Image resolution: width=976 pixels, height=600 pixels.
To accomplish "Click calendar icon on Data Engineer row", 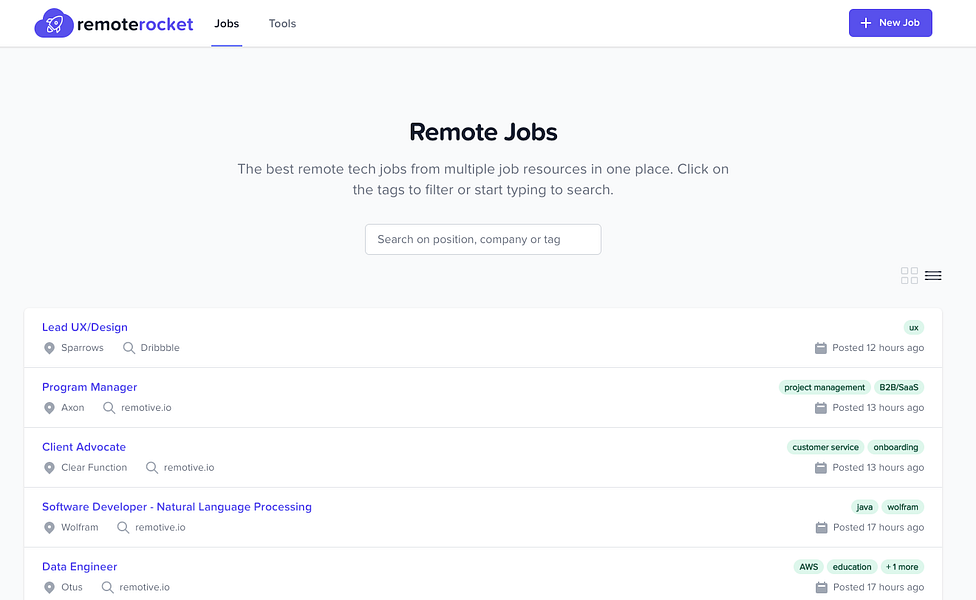I will pos(822,587).
